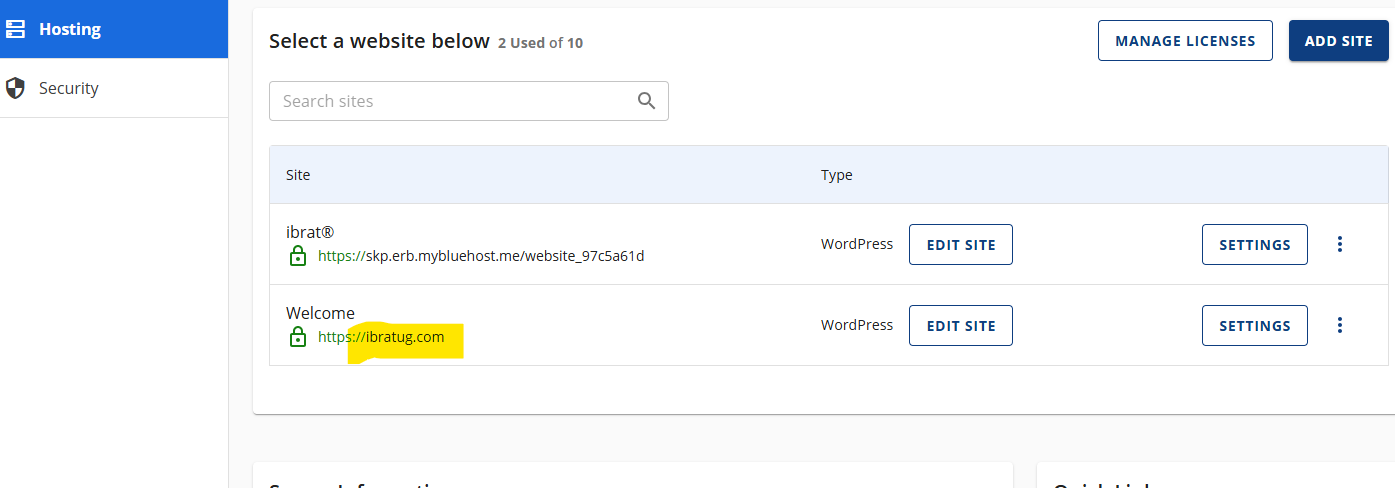
Task: Click the Hosting server icon
Action: (15, 29)
